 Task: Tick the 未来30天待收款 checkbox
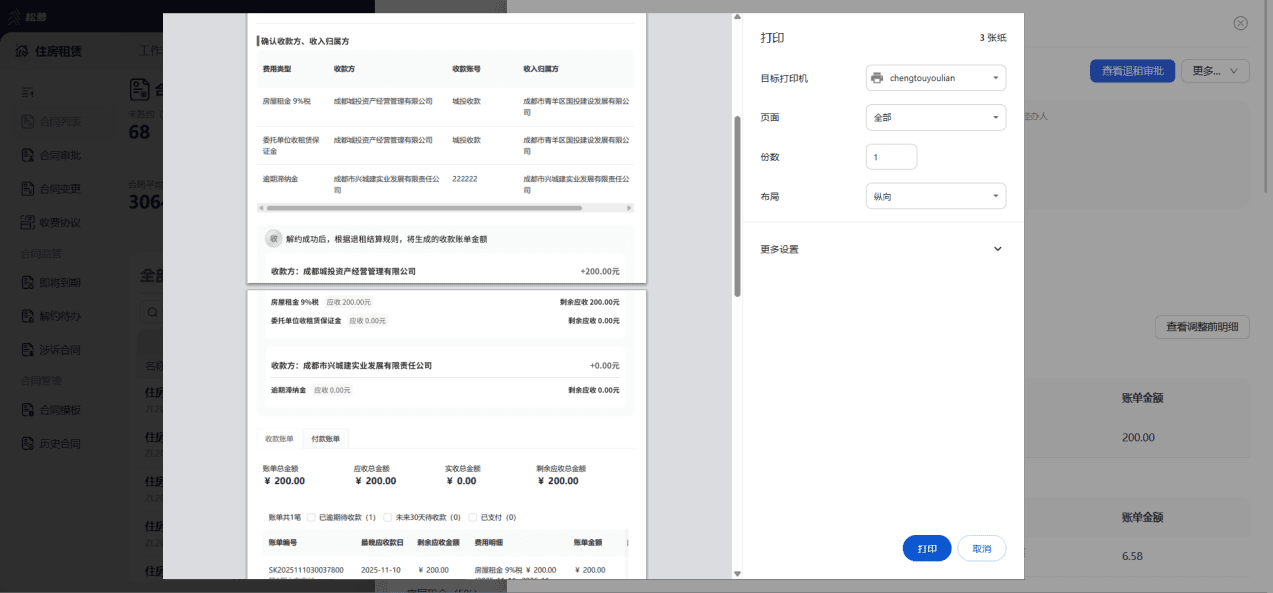(x=386, y=517)
